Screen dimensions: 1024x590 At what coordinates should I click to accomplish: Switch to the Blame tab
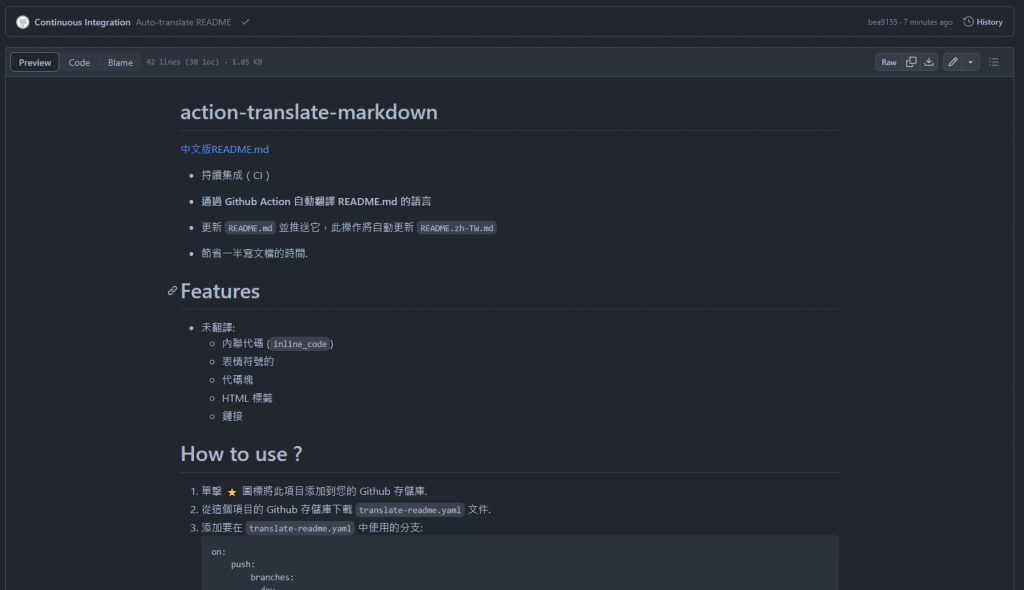120,62
